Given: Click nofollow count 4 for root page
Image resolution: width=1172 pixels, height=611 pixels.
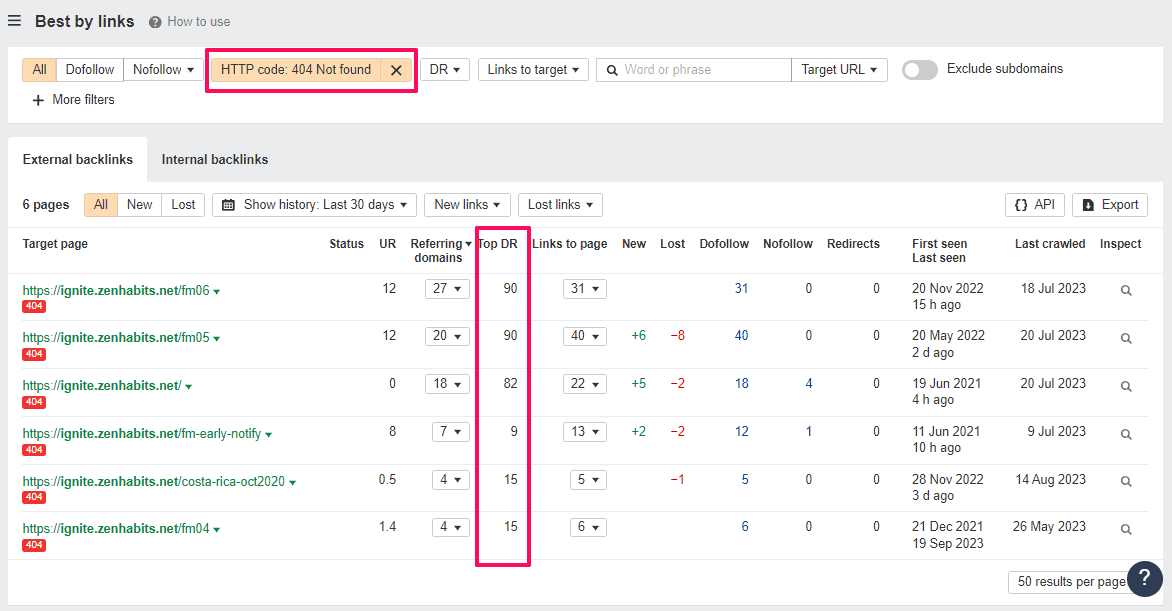Looking at the screenshot, I should pos(809,384).
